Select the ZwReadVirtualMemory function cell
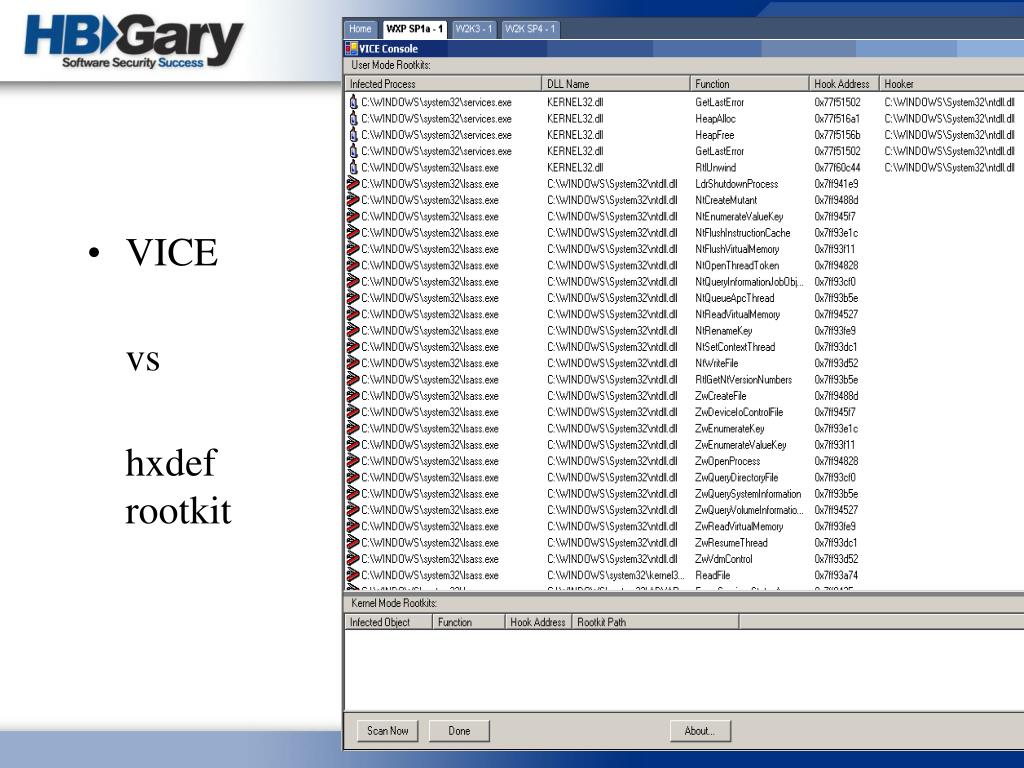This screenshot has height=768, width=1024. click(x=739, y=527)
